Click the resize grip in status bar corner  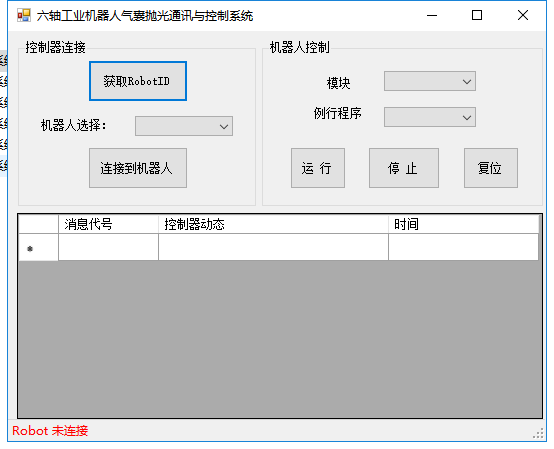click(538, 434)
